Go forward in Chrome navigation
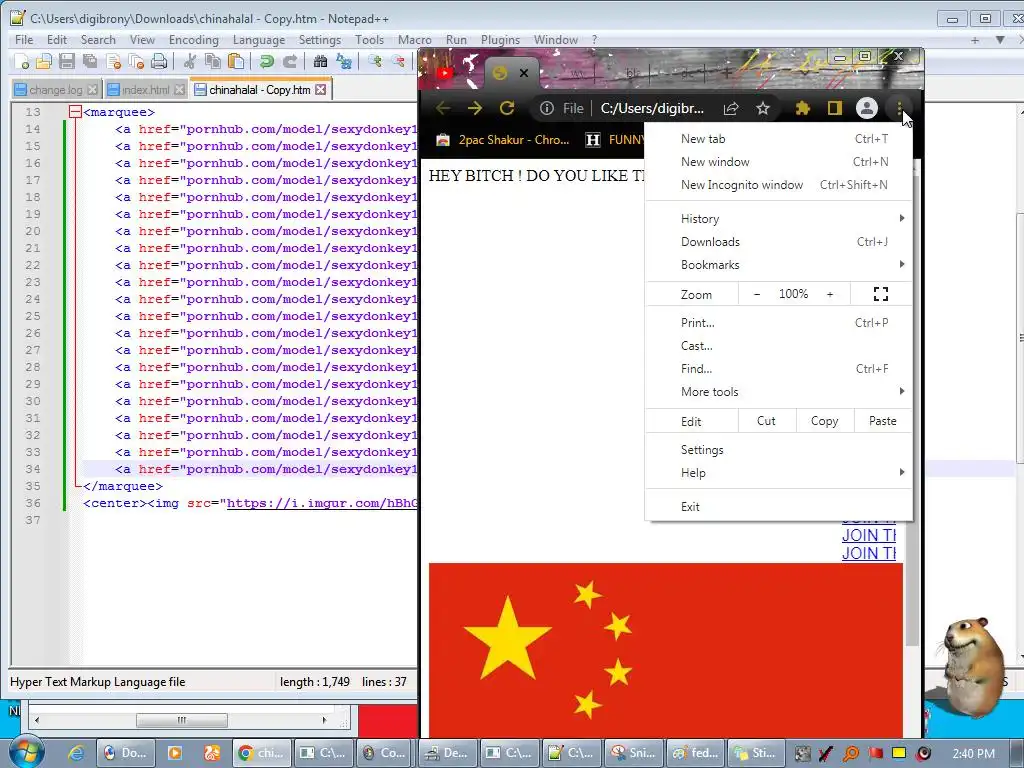This screenshot has height=768, width=1024. [x=475, y=108]
